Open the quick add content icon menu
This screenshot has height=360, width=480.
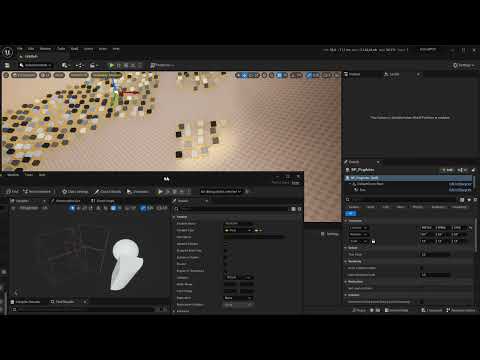tap(65, 65)
